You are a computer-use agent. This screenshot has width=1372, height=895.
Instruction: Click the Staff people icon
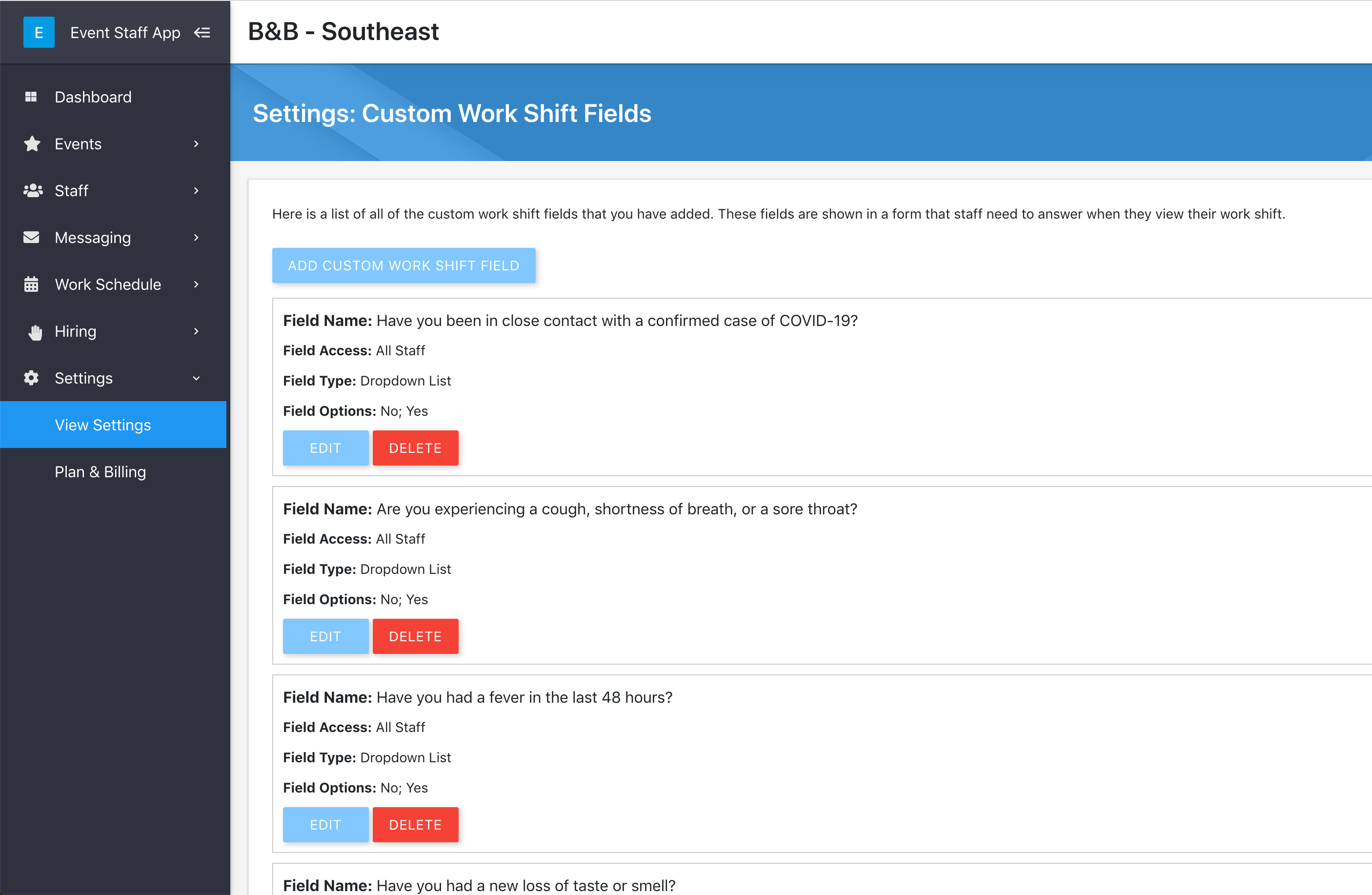(x=33, y=190)
